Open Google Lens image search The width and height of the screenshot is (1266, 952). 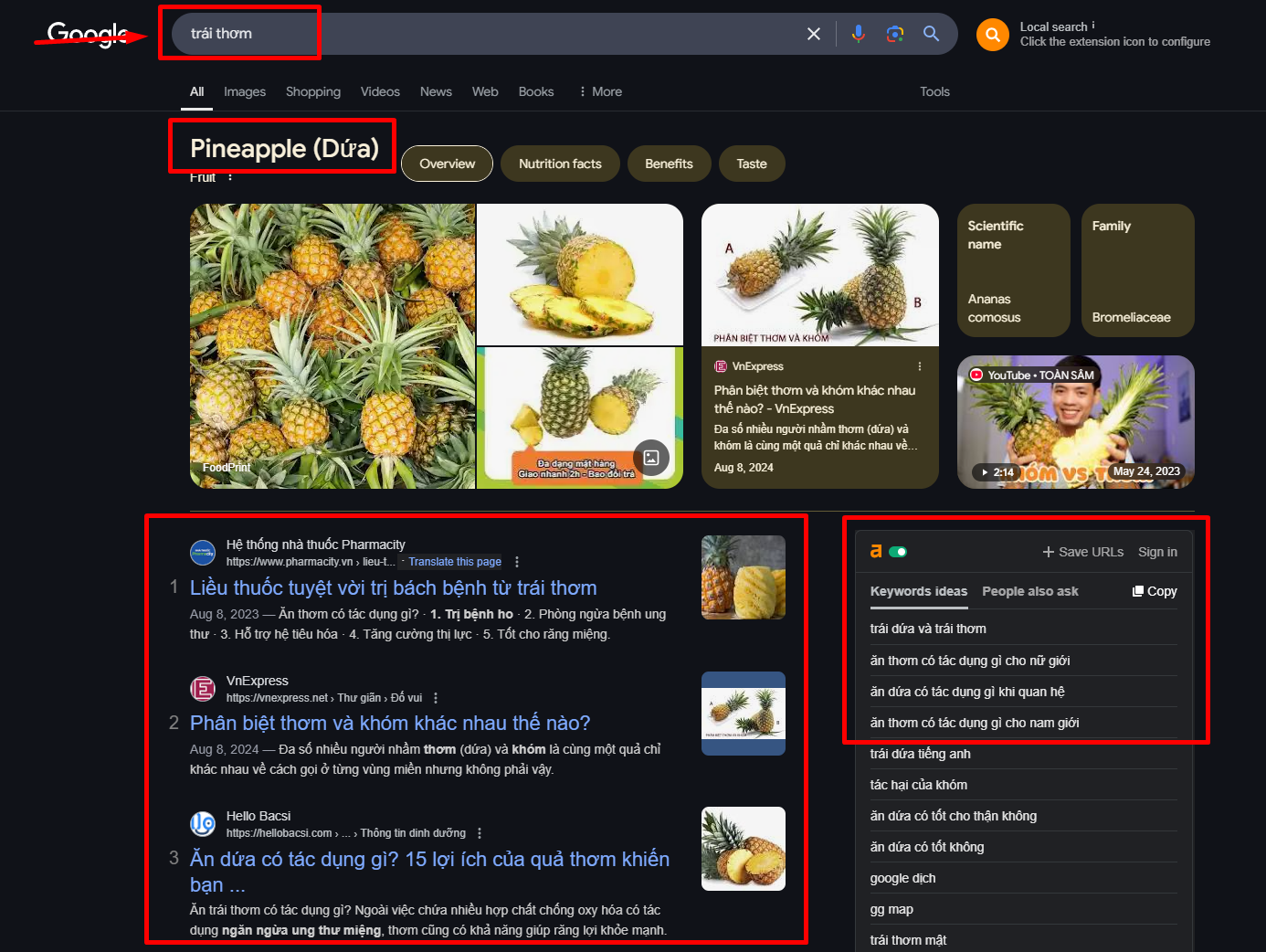pyautogui.click(x=895, y=34)
